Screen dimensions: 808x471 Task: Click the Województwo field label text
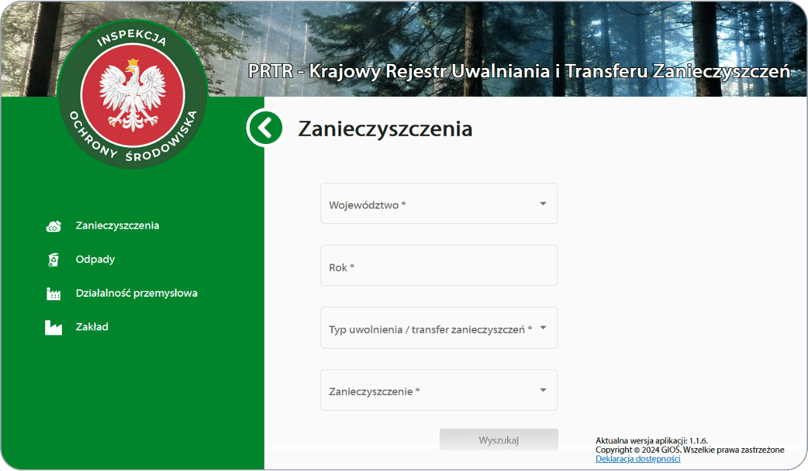point(367,205)
